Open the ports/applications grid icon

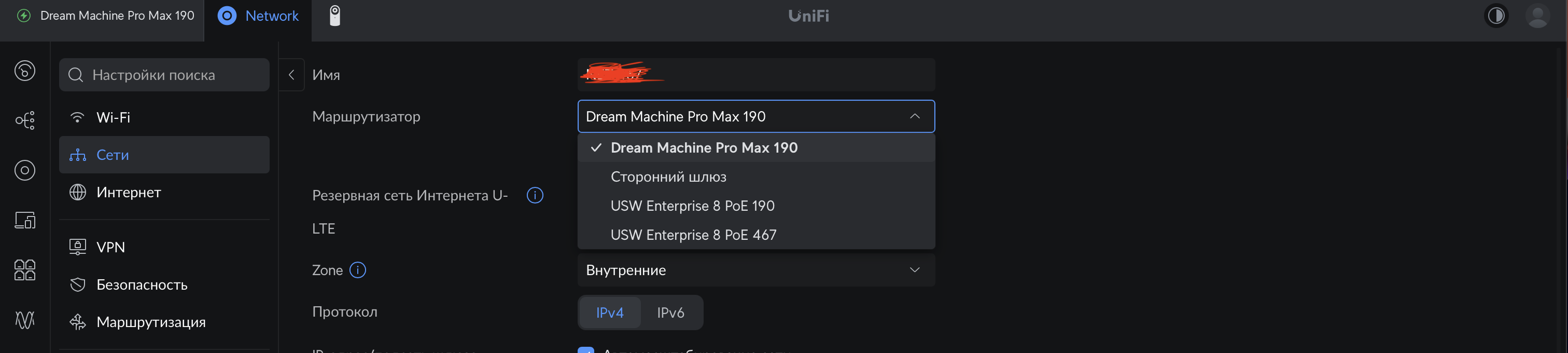(25, 269)
